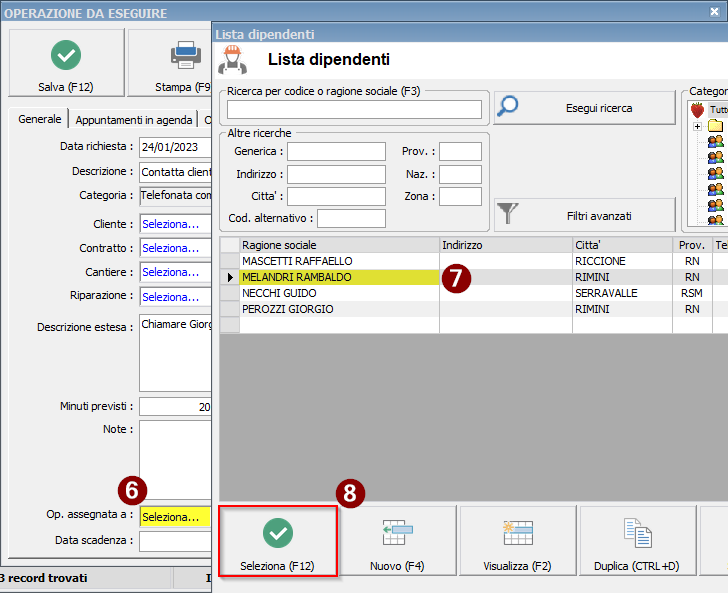Select the Generale tab
Viewport: 728px width, 593px height.
[x=40, y=119]
